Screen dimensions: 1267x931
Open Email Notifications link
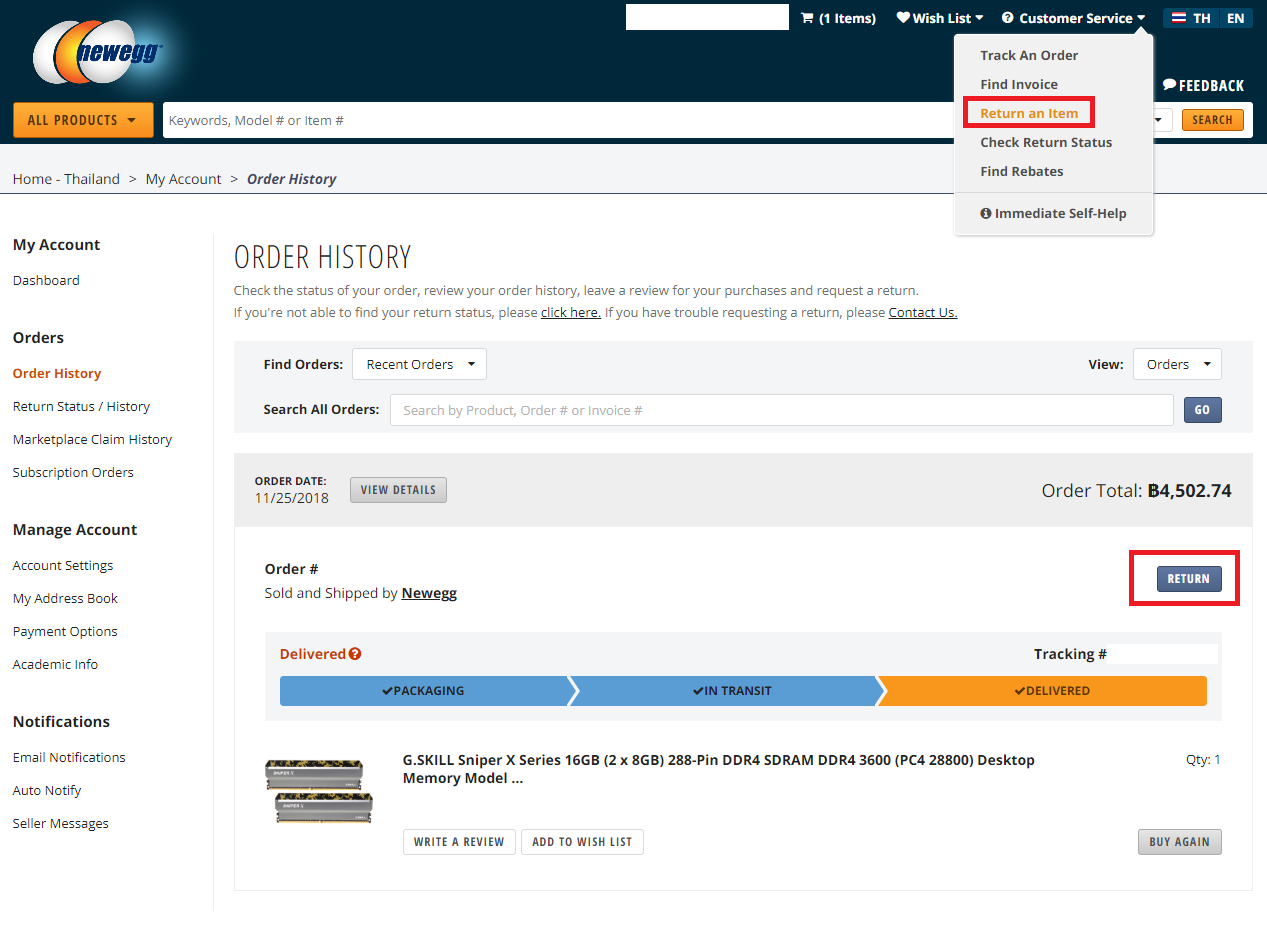click(x=69, y=757)
